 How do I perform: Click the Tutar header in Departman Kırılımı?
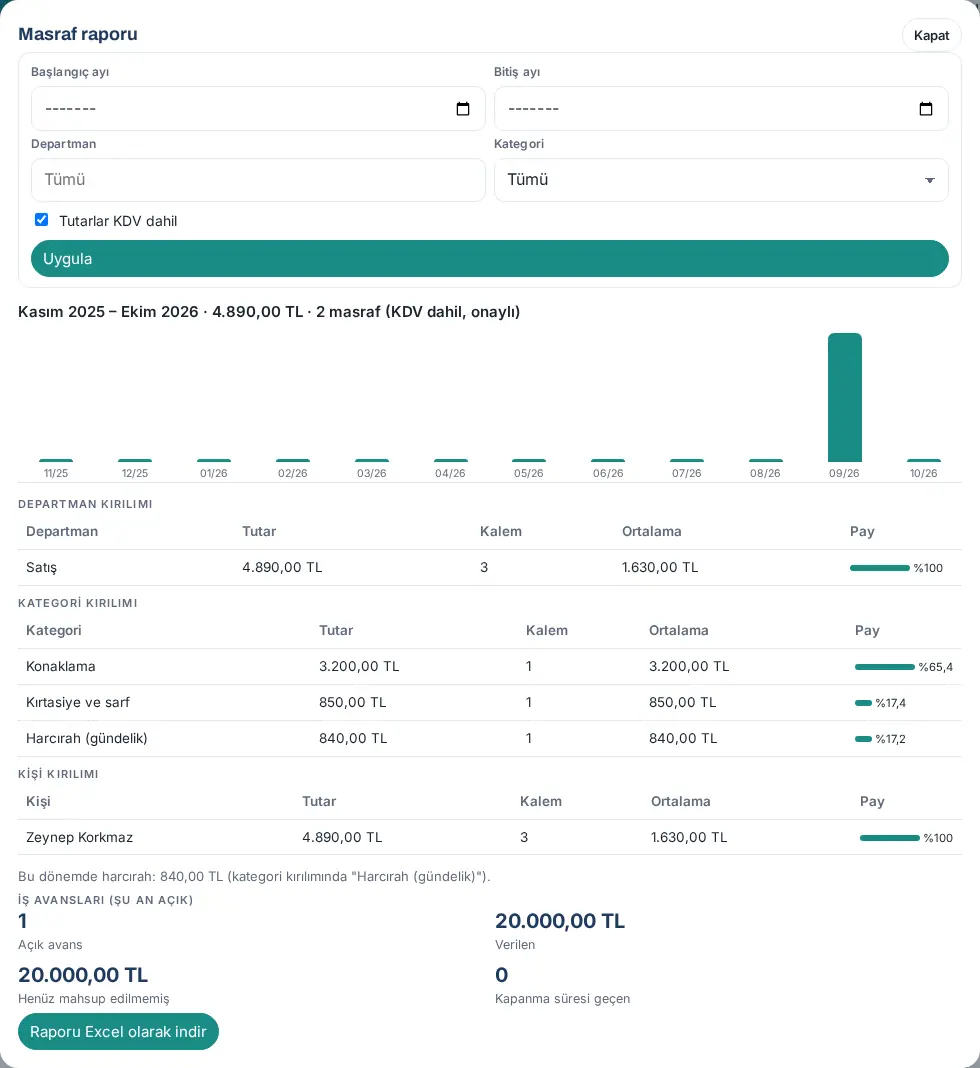click(259, 531)
